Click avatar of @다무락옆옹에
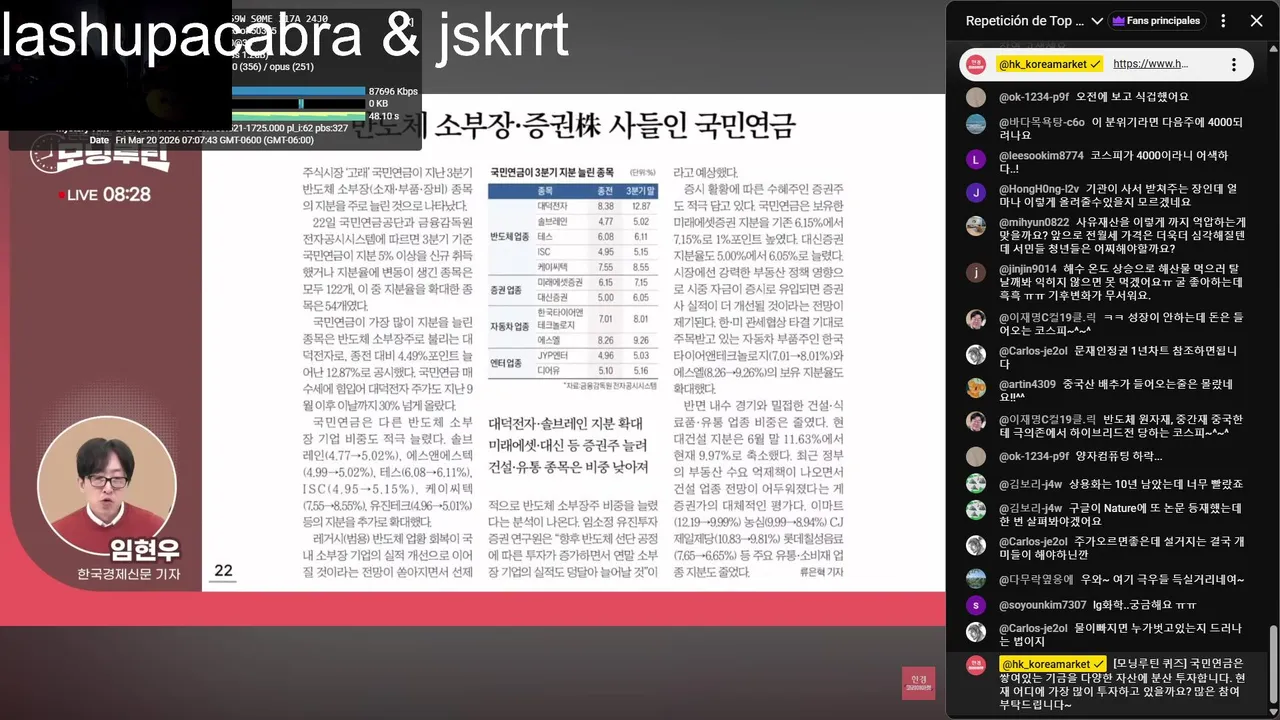Image resolution: width=1280 pixels, height=720 pixels. (976, 579)
